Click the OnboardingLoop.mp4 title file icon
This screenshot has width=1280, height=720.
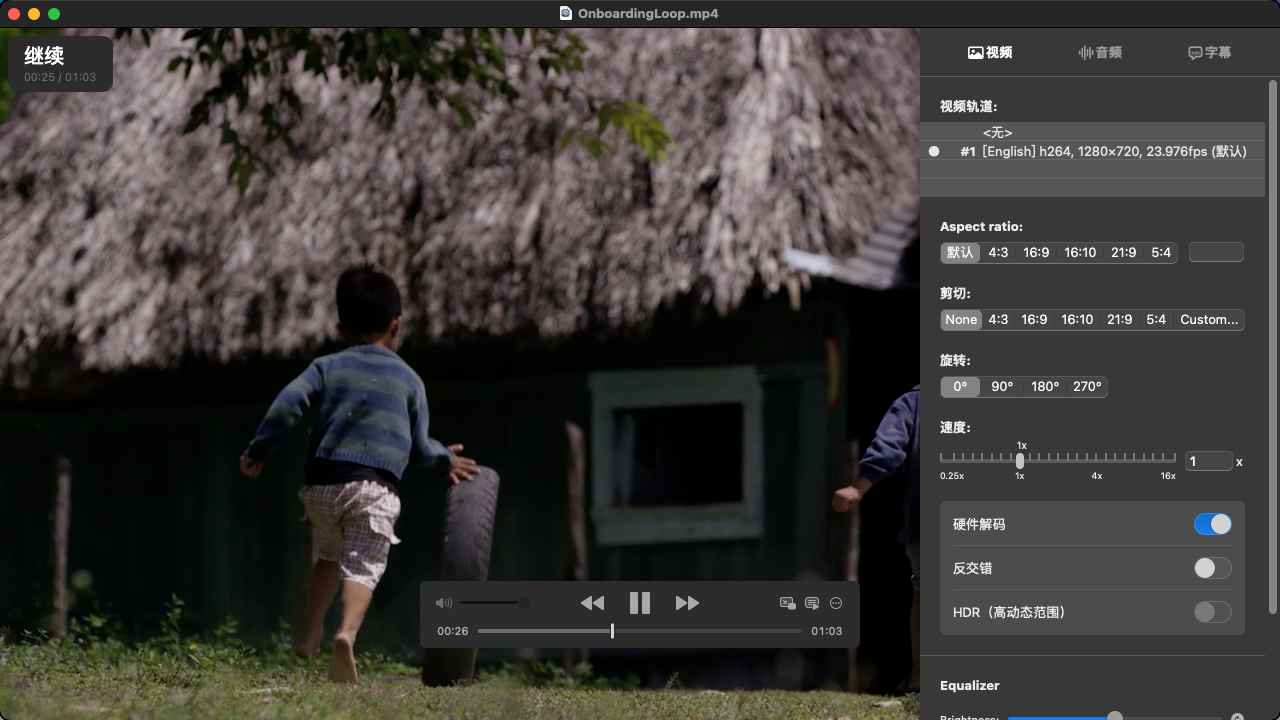click(566, 13)
